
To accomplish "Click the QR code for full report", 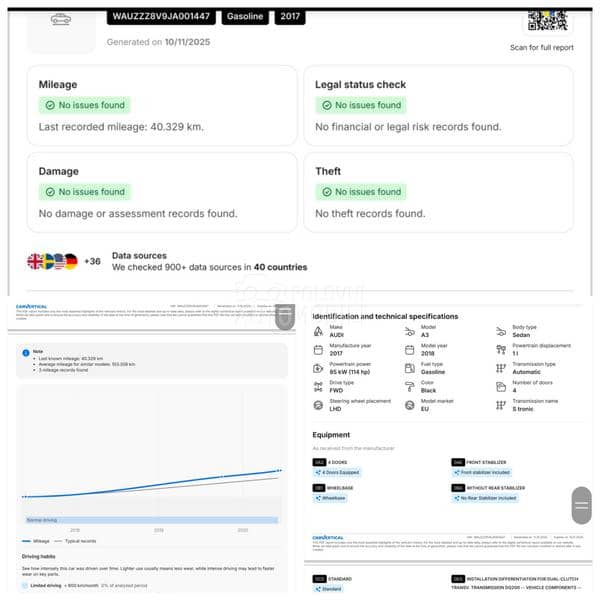I will point(546,18).
